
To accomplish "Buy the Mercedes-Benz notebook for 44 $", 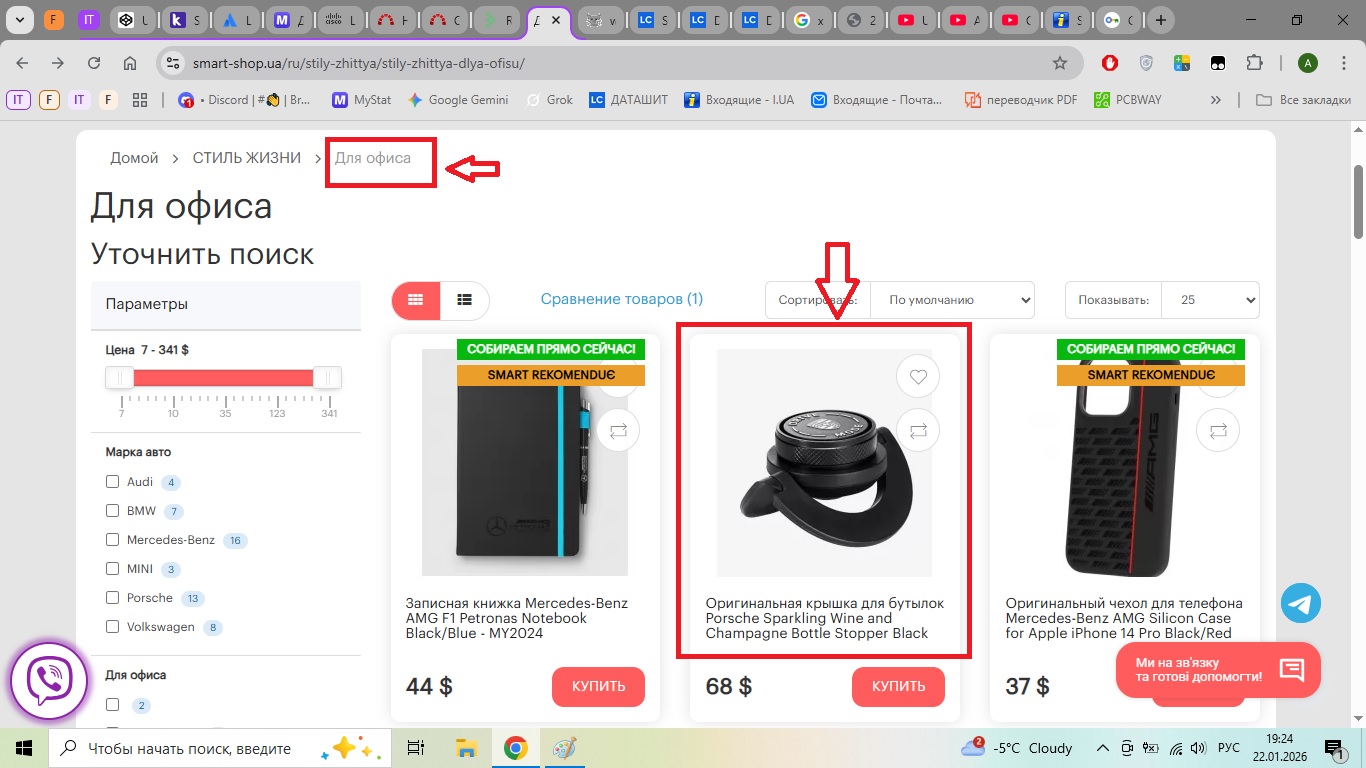I will 598,686.
